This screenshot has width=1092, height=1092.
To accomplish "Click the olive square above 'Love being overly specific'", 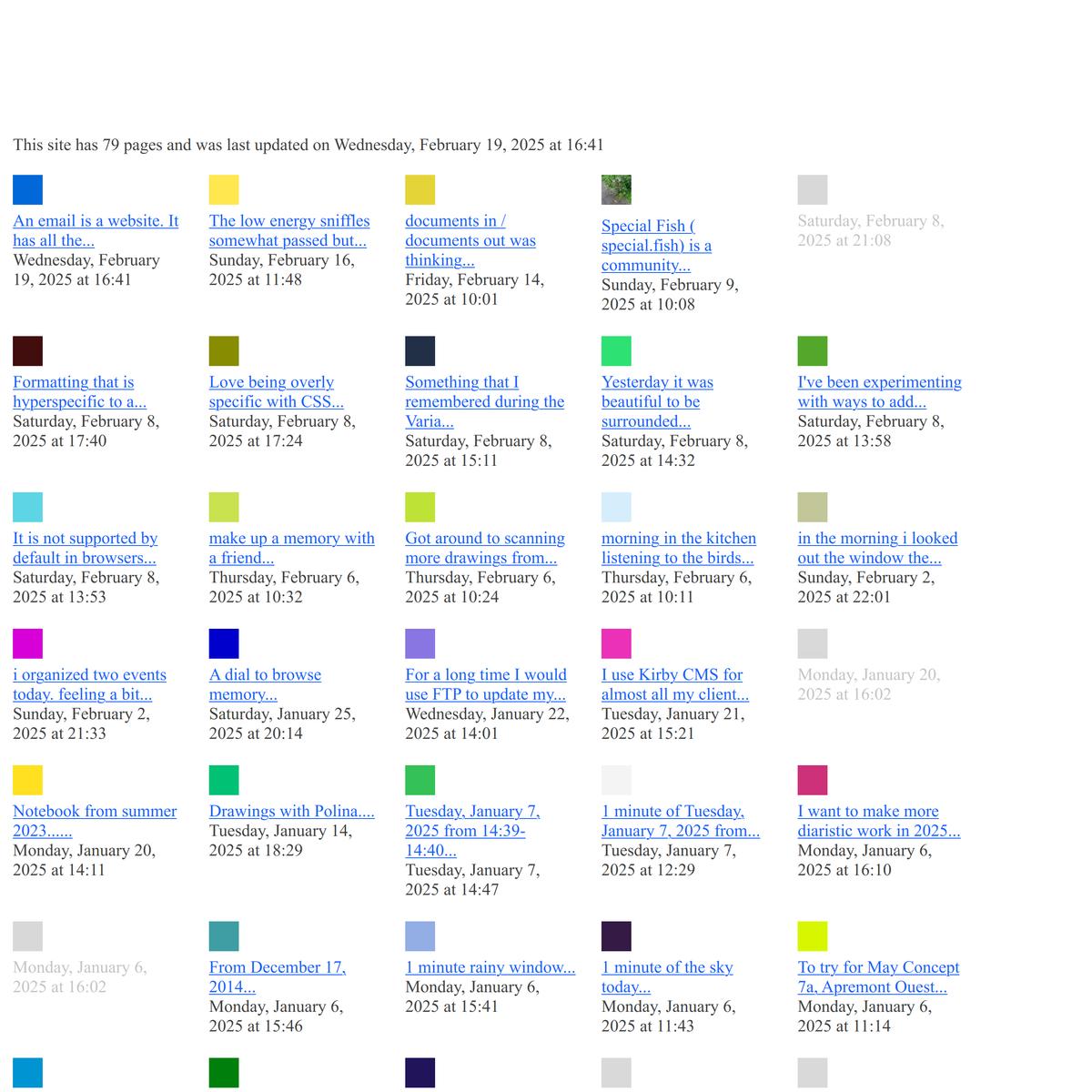I will (x=224, y=351).
